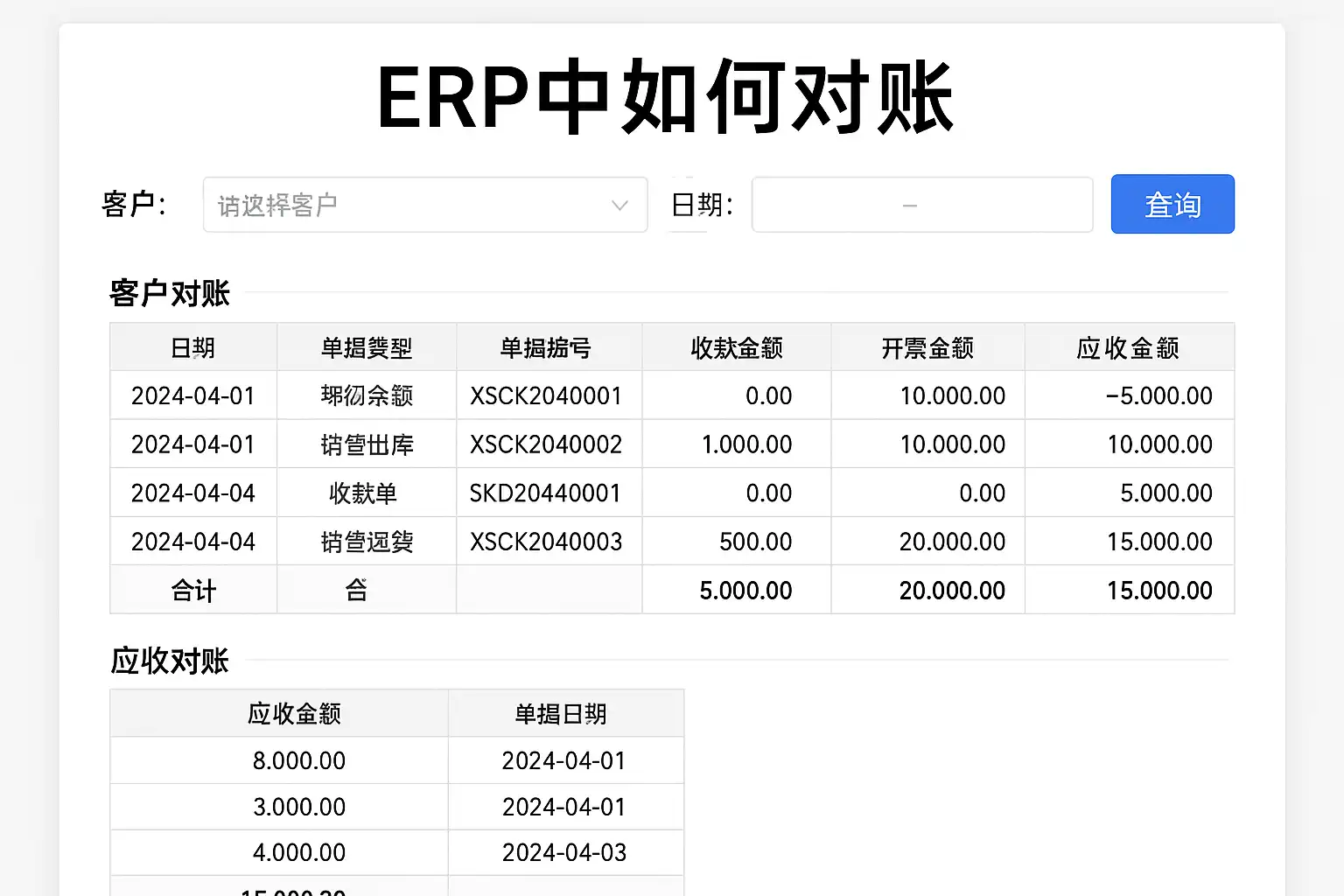
Task: Click 应收金额 header in the 应收对账 table
Action: (294, 714)
